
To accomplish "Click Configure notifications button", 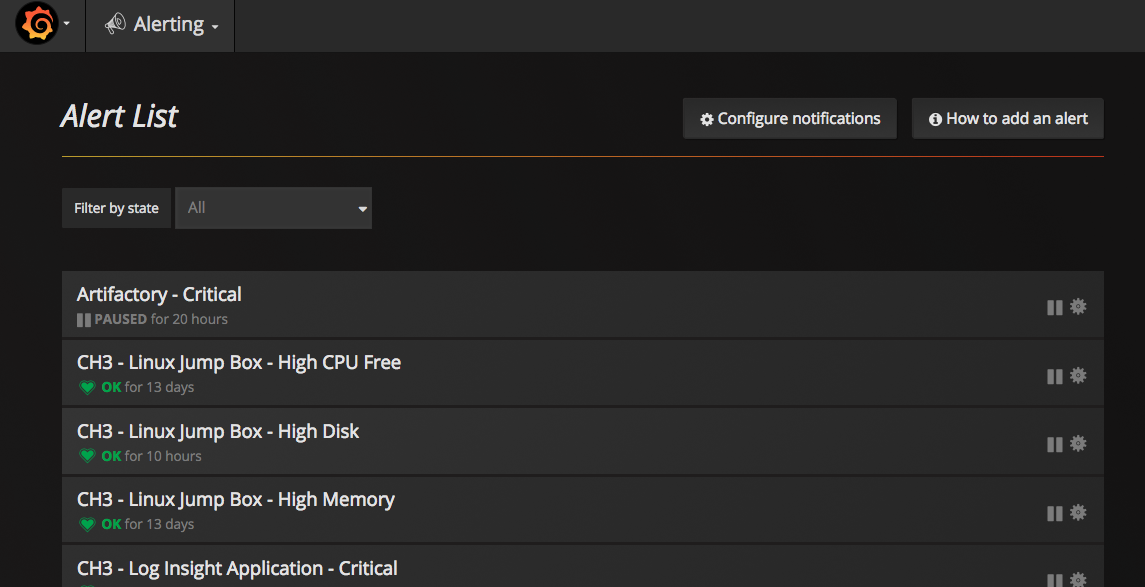I will (x=790, y=119).
